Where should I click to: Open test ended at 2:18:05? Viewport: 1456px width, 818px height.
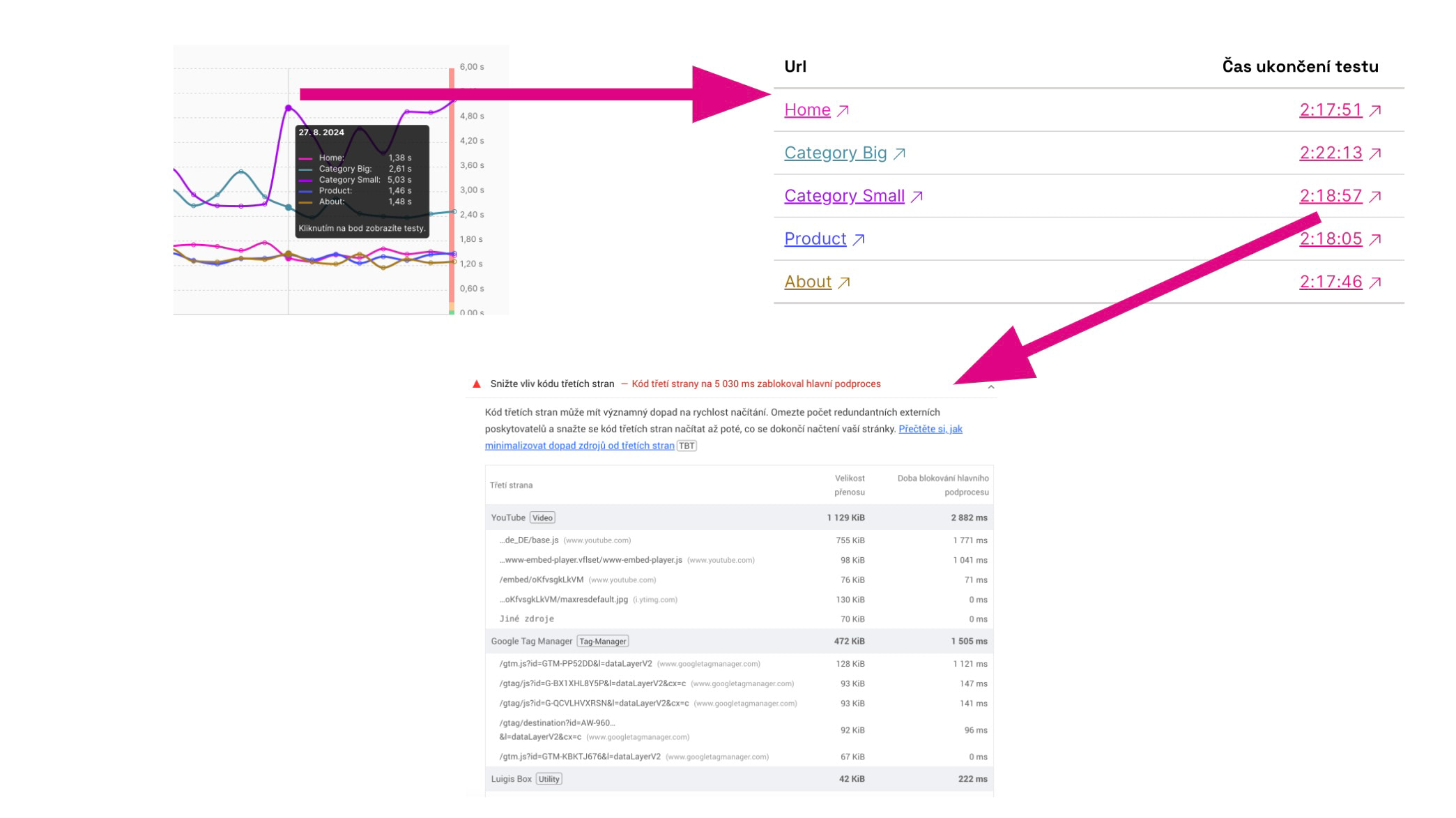tap(1330, 239)
